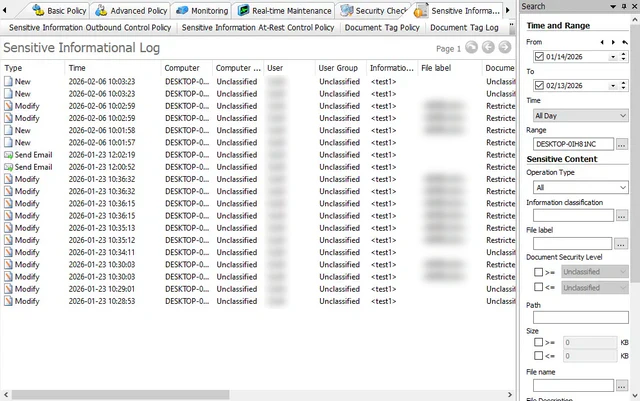This screenshot has width=640, height=401.
Task: Open Sensitive Information At-Rest Control Policy sub-tab
Action: point(258,27)
